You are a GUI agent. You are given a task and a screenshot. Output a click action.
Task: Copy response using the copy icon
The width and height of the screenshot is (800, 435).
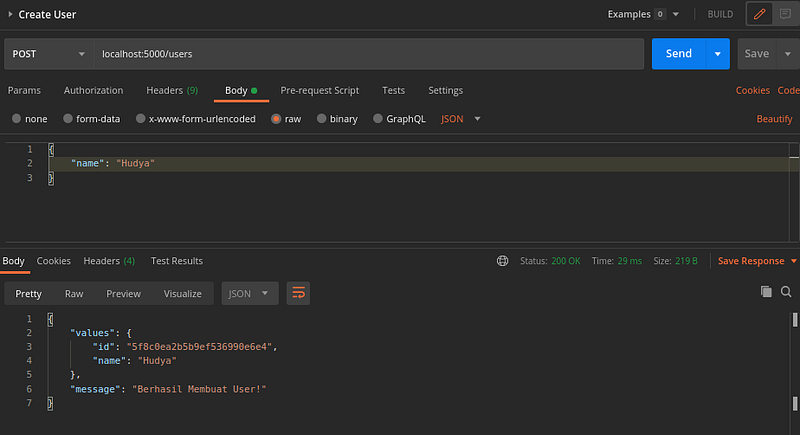click(766, 291)
